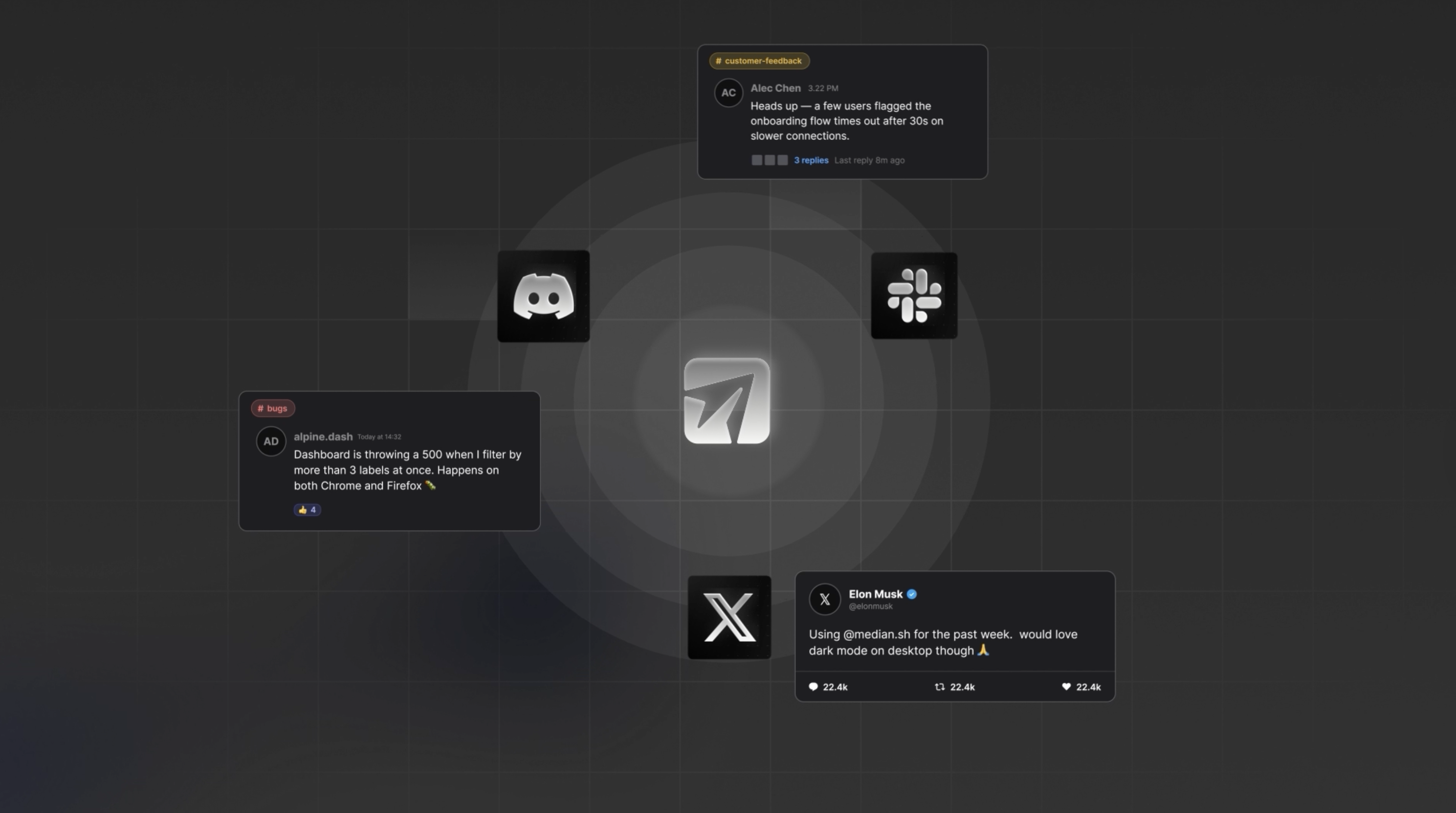This screenshot has width=1456, height=813.
Task: Toggle the thumbs-up reaction showing 4
Action: (x=308, y=510)
